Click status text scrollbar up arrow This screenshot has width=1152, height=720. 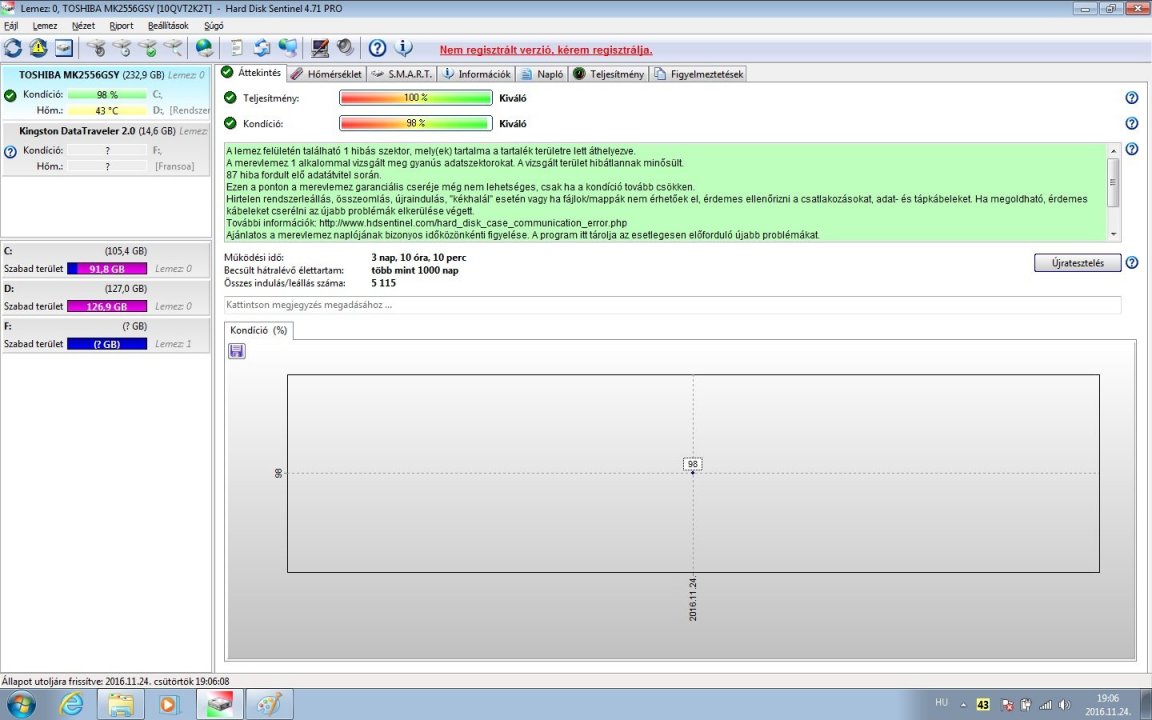[1114, 150]
